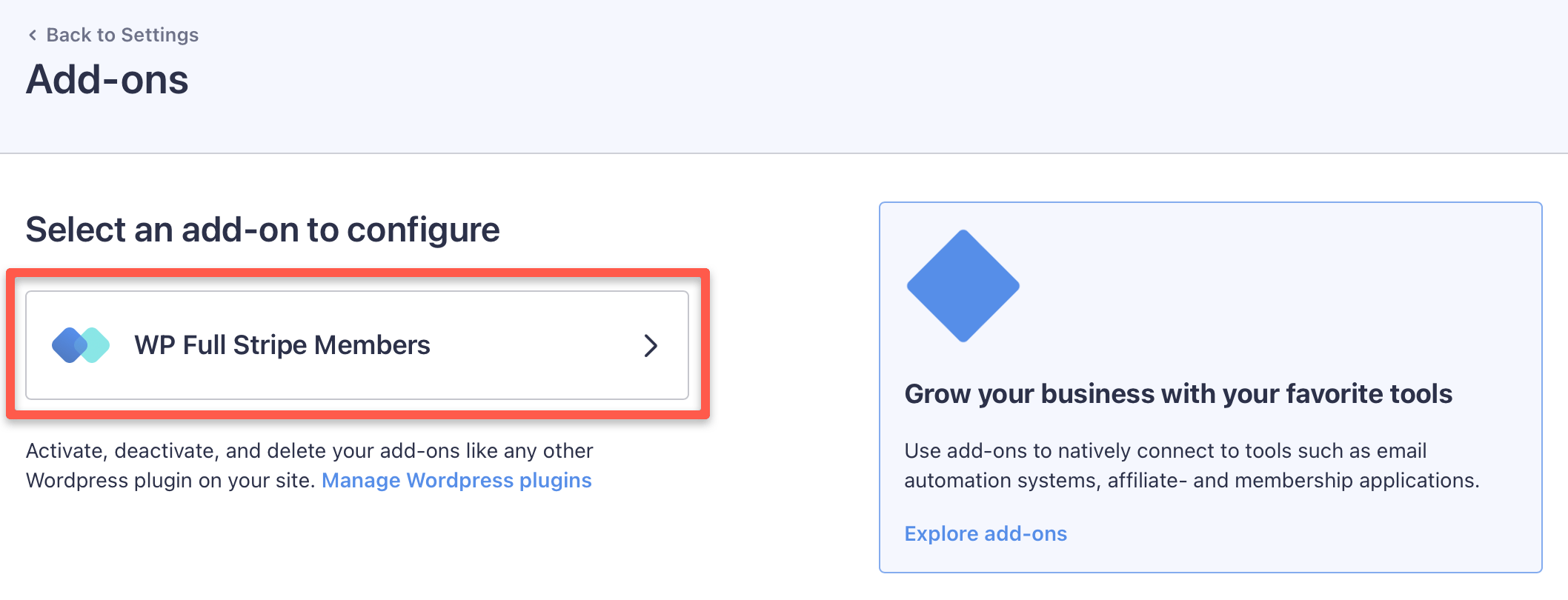Click the diamond graphic above Grow your business

(963, 284)
